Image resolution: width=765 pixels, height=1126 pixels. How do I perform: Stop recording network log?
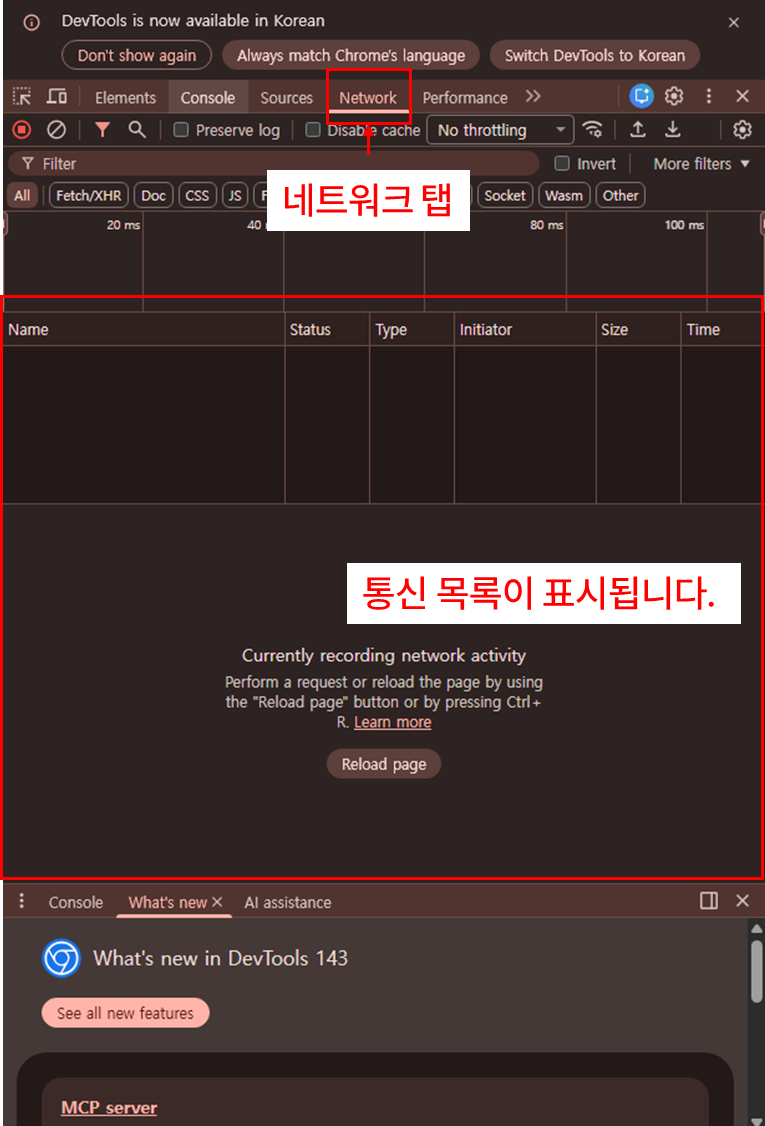coord(21,129)
